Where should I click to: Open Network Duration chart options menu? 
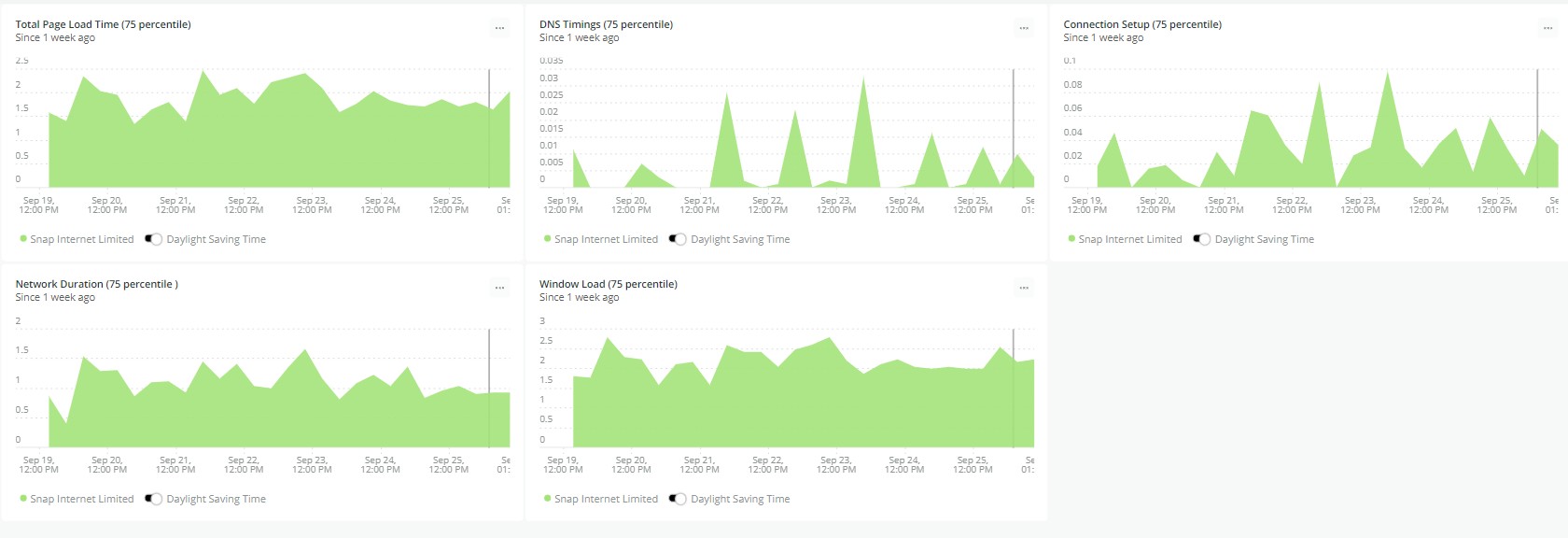click(x=499, y=288)
